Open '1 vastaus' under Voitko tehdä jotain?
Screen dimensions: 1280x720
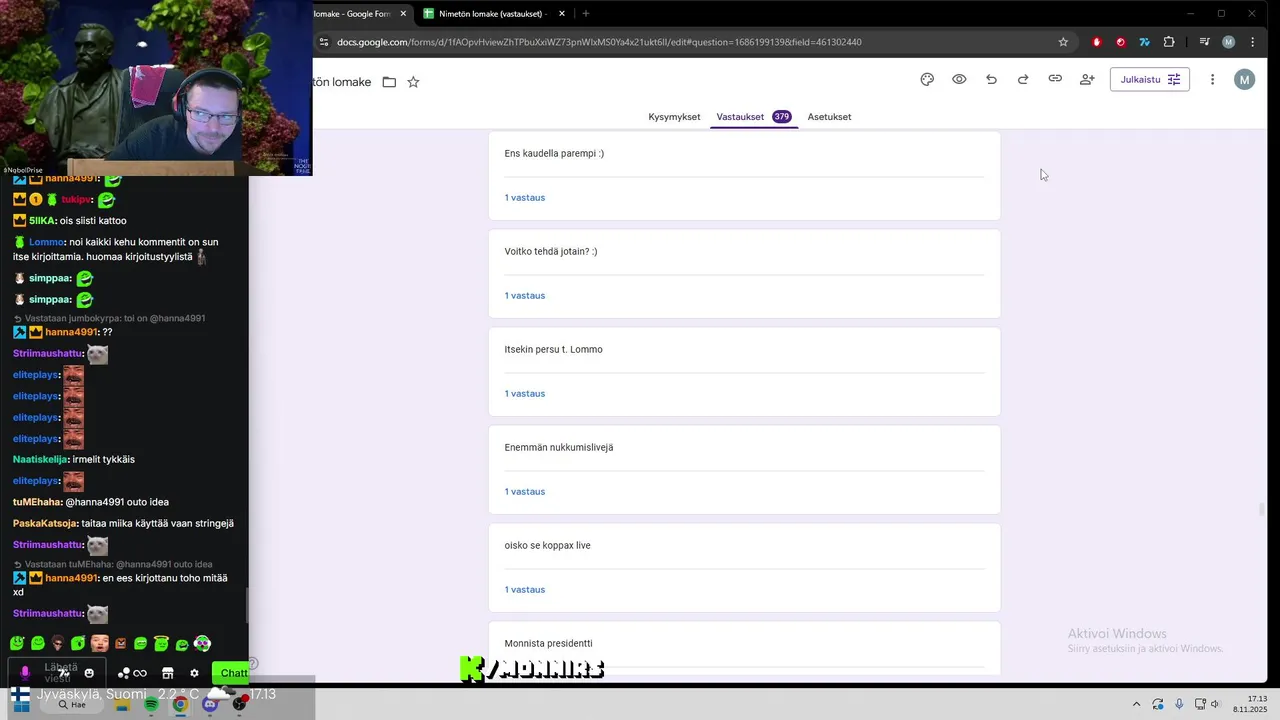point(525,296)
